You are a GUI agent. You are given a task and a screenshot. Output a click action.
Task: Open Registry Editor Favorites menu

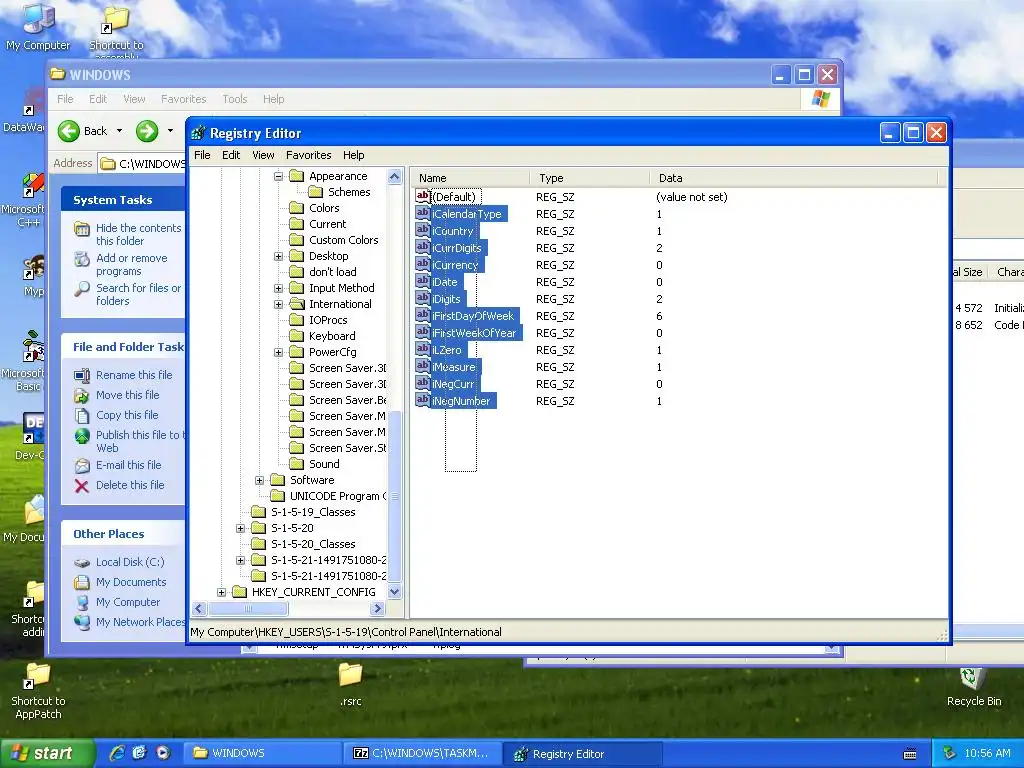coord(308,155)
